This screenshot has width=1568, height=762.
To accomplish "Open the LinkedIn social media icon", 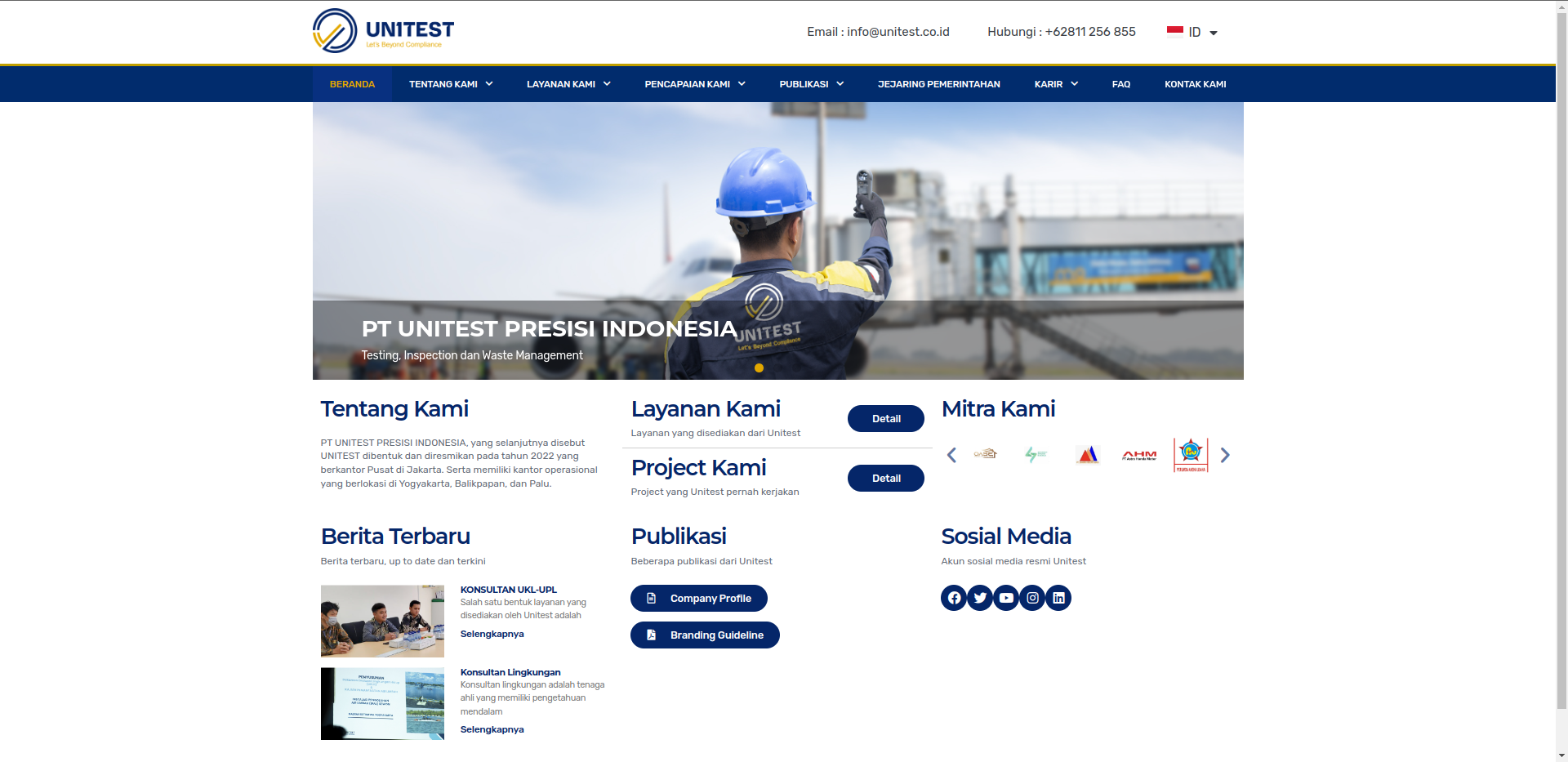I will [1058, 598].
